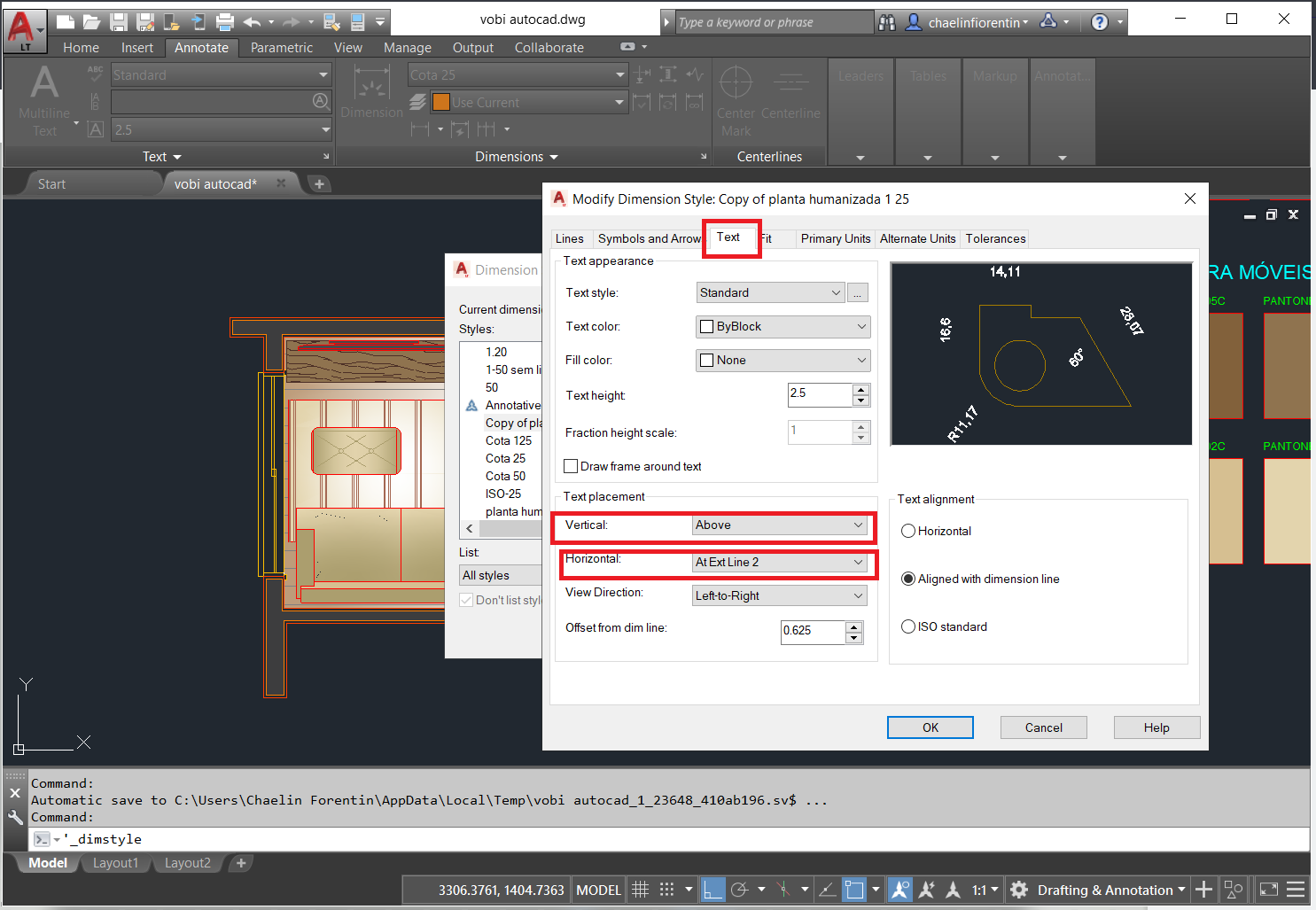Click the command line input field

[670, 839]
